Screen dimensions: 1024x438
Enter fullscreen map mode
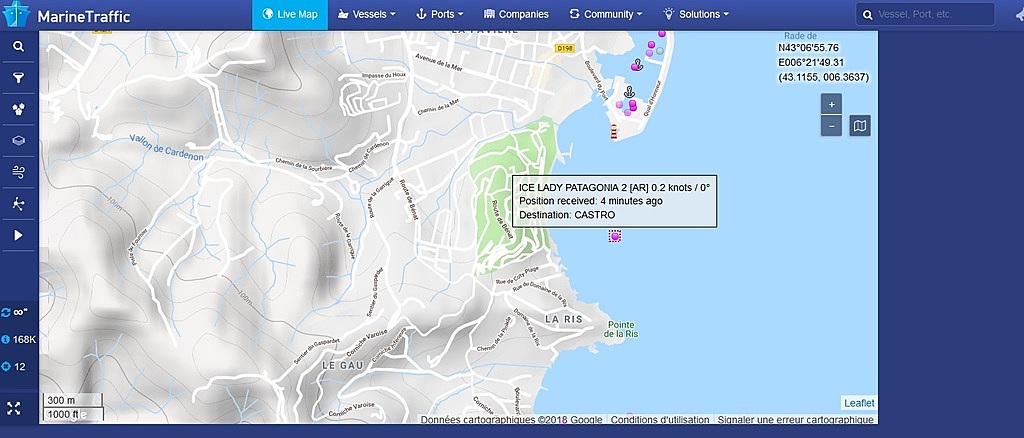(x=14, y=409)
